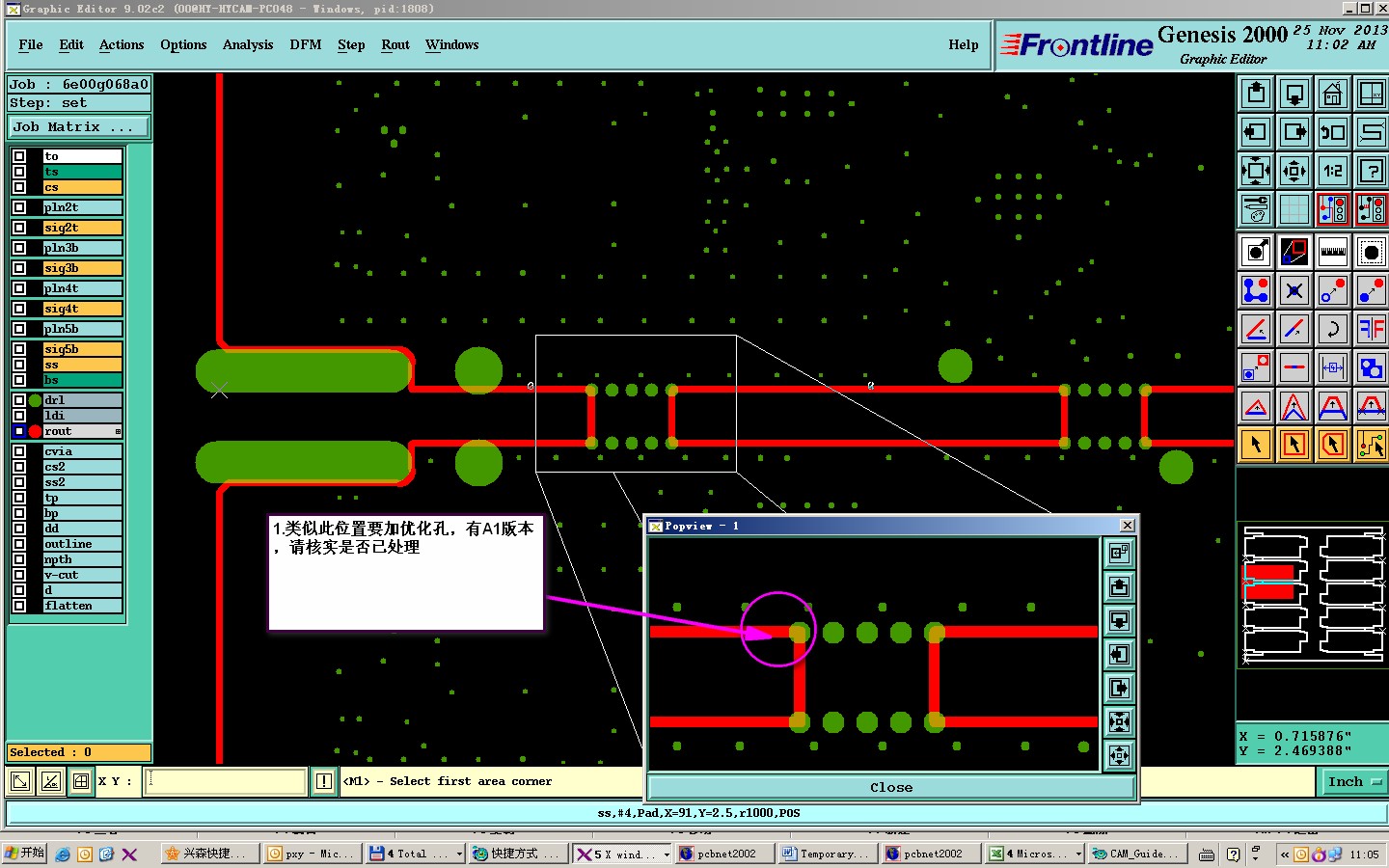1389x868 pixels.
Task: Expand the '4 Micros' taskbar group arrow
Action: (1077, 854)
